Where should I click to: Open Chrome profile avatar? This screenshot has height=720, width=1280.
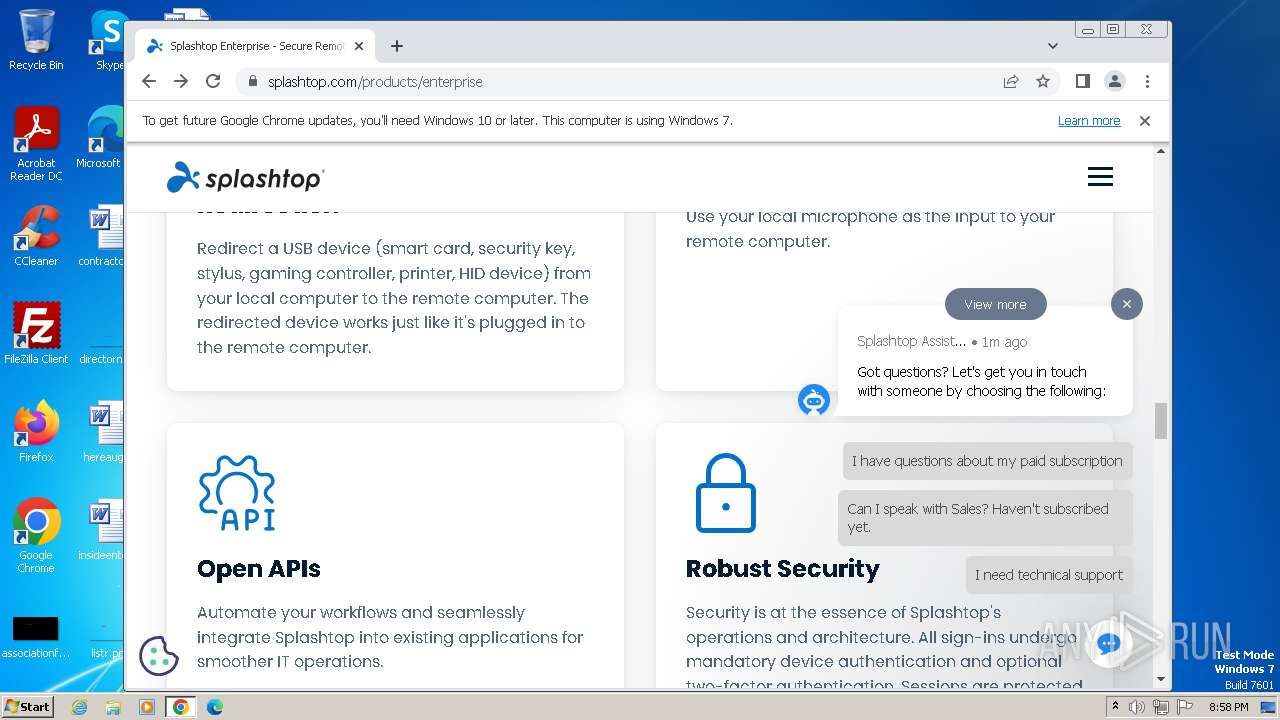tap(1115, 81)
